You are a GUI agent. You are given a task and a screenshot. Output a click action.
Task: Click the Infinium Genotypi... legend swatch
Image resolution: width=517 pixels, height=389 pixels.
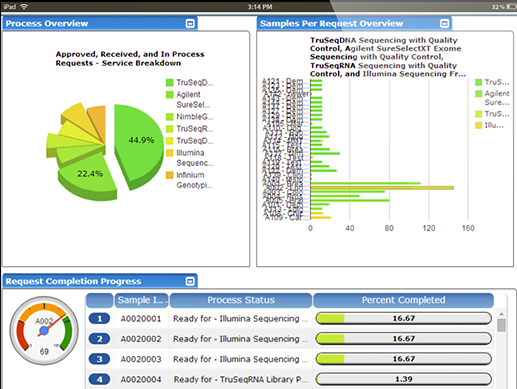pos(170,175)
